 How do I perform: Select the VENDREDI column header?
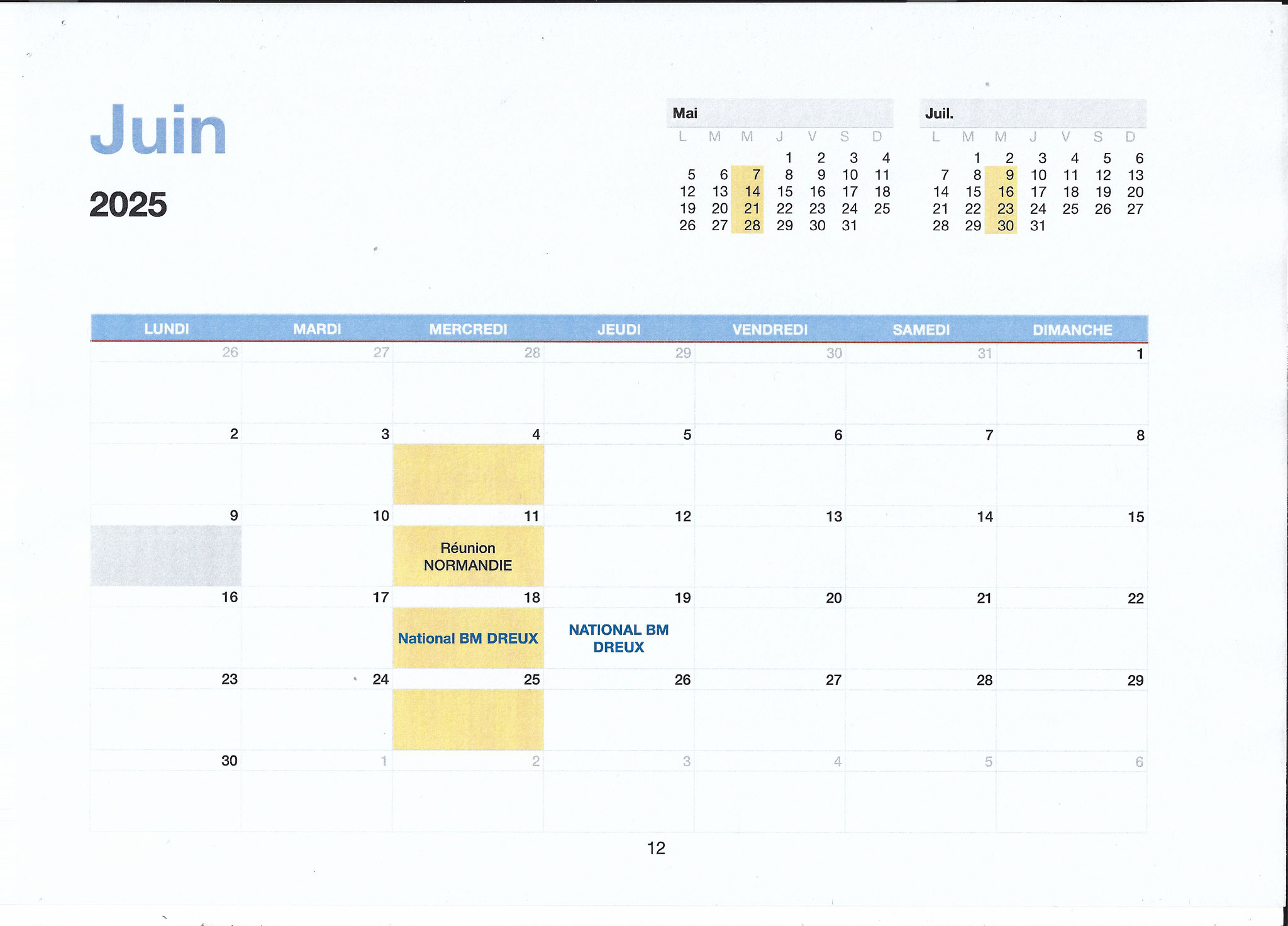770,330
